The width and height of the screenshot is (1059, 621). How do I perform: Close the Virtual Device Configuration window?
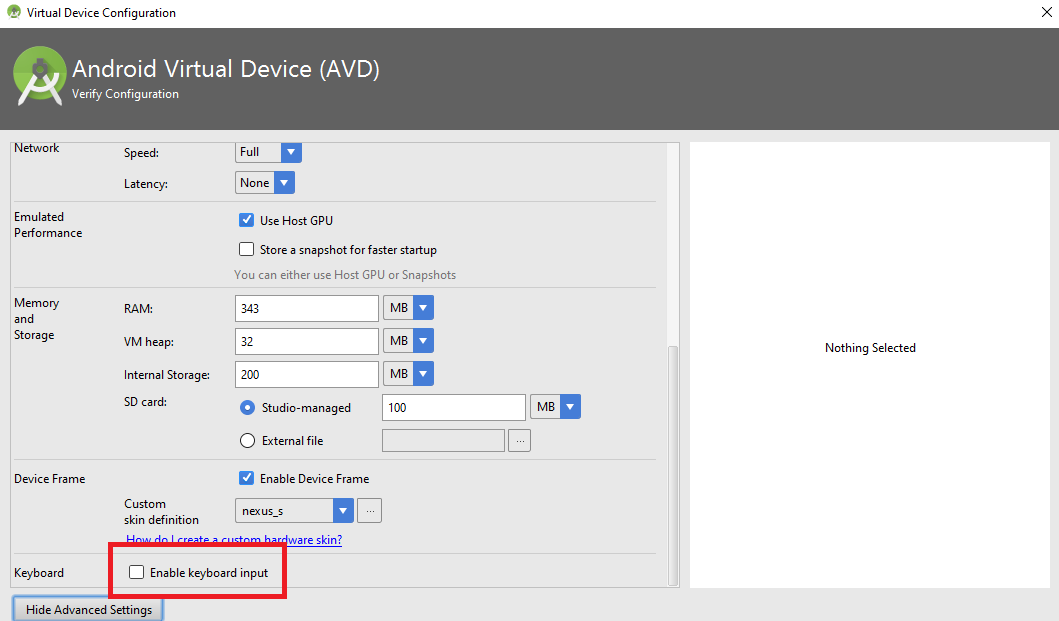coord(1046,12)
